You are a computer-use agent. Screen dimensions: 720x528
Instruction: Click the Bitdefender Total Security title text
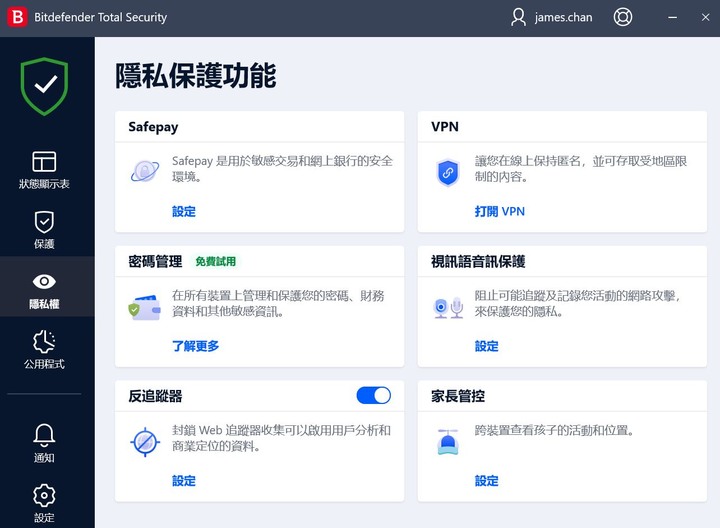101,17
